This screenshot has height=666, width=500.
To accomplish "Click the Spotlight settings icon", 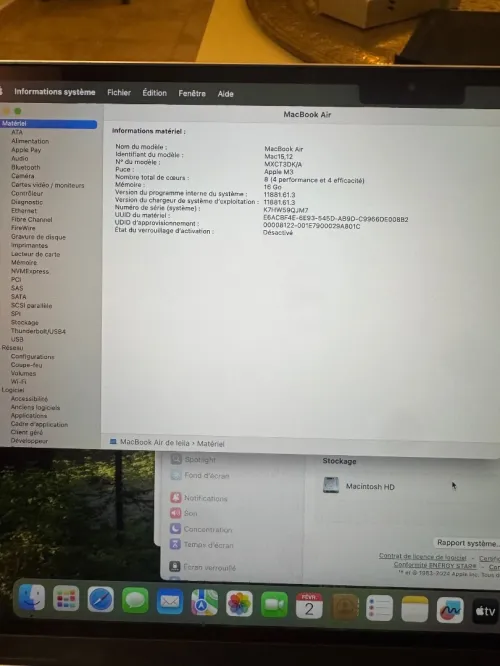I will (x=176, y=459).
